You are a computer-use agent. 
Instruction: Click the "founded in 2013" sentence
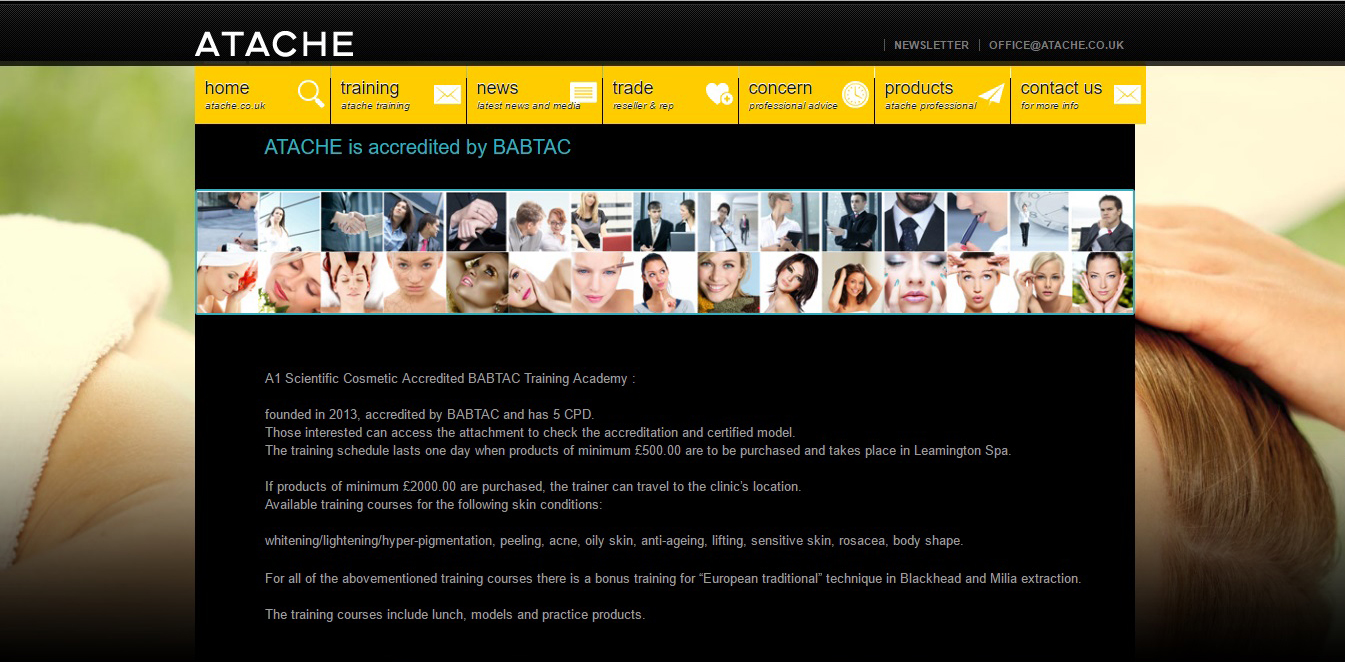click(429, 415)
